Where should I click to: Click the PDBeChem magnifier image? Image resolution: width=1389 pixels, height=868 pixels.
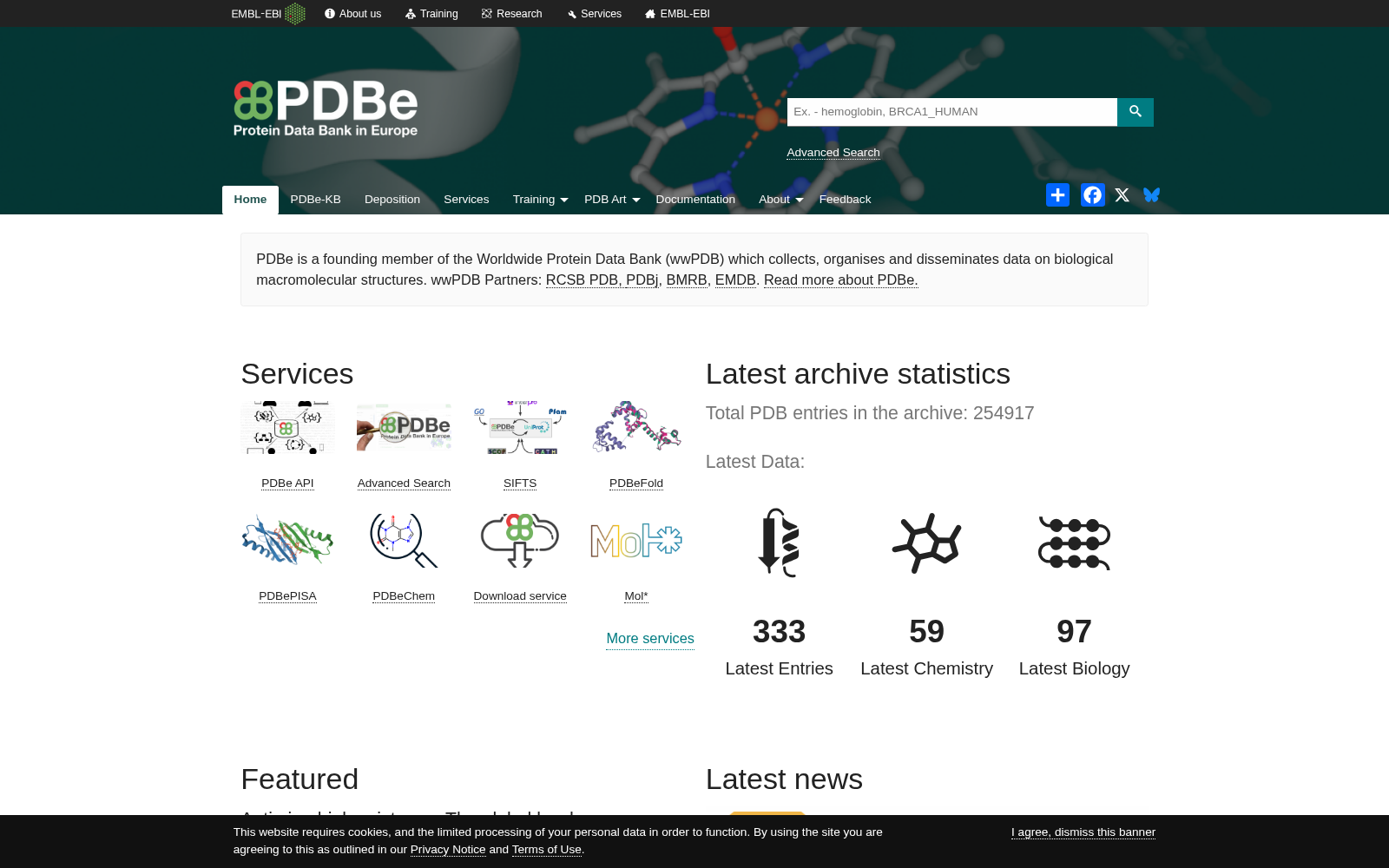tap(404, 540)
